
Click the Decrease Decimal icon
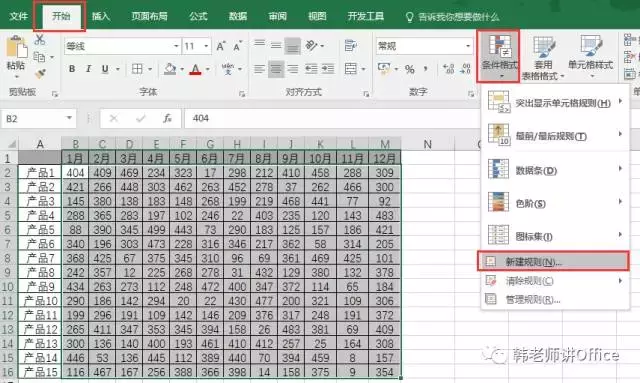pyautogui.click(x=465, y=69)
